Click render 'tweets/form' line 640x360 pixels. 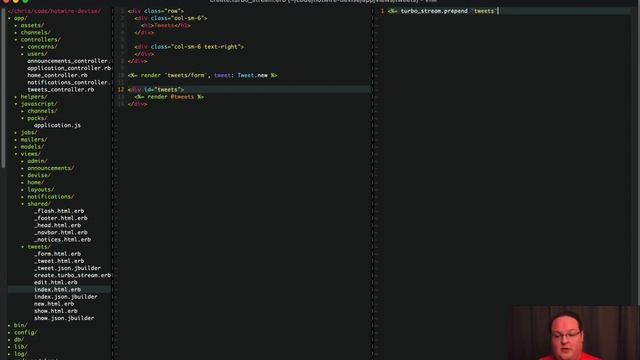202,76
